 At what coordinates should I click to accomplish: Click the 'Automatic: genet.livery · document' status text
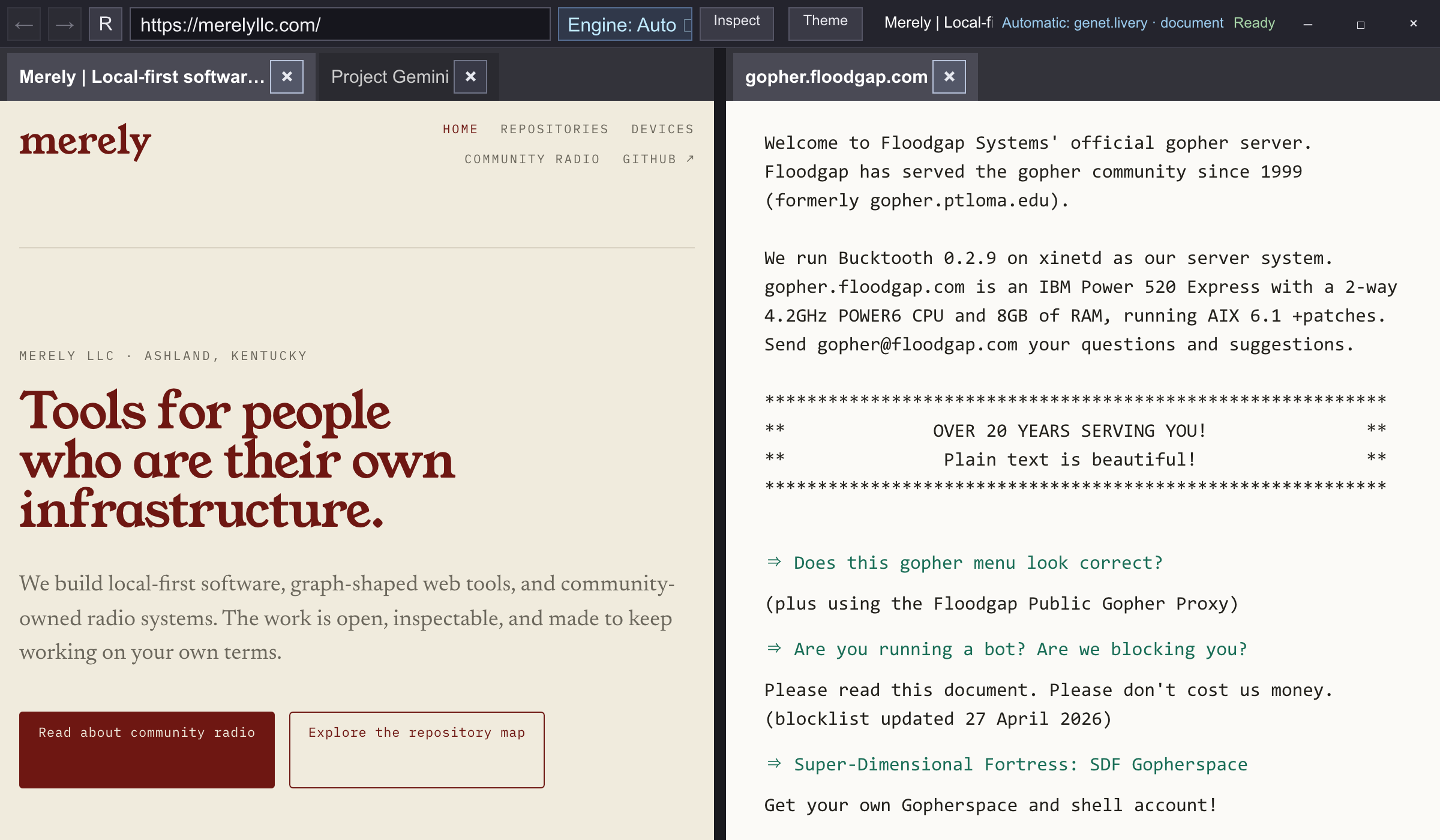point(1112,23)
